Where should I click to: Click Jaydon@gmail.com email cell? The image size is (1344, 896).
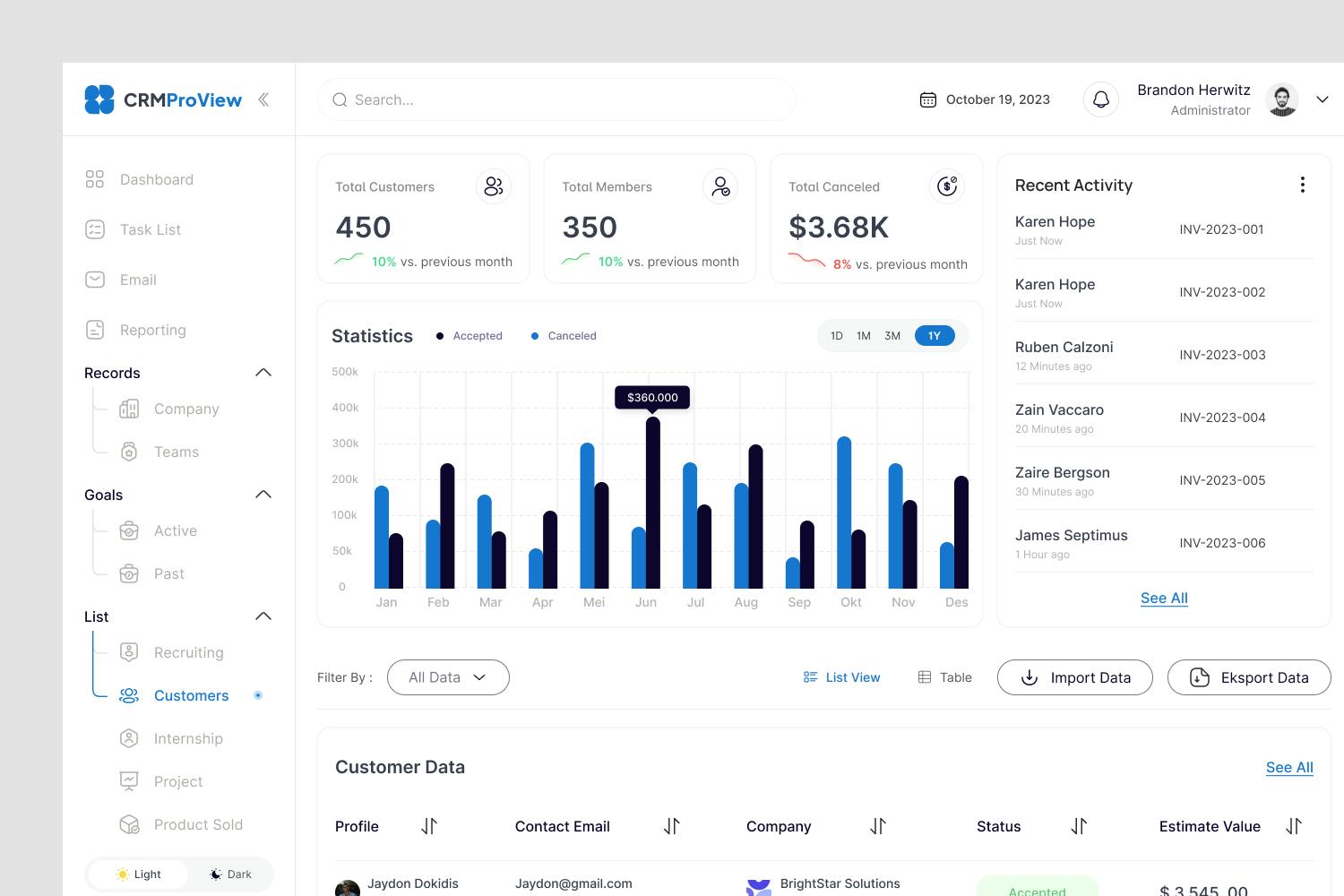(573, 883)
